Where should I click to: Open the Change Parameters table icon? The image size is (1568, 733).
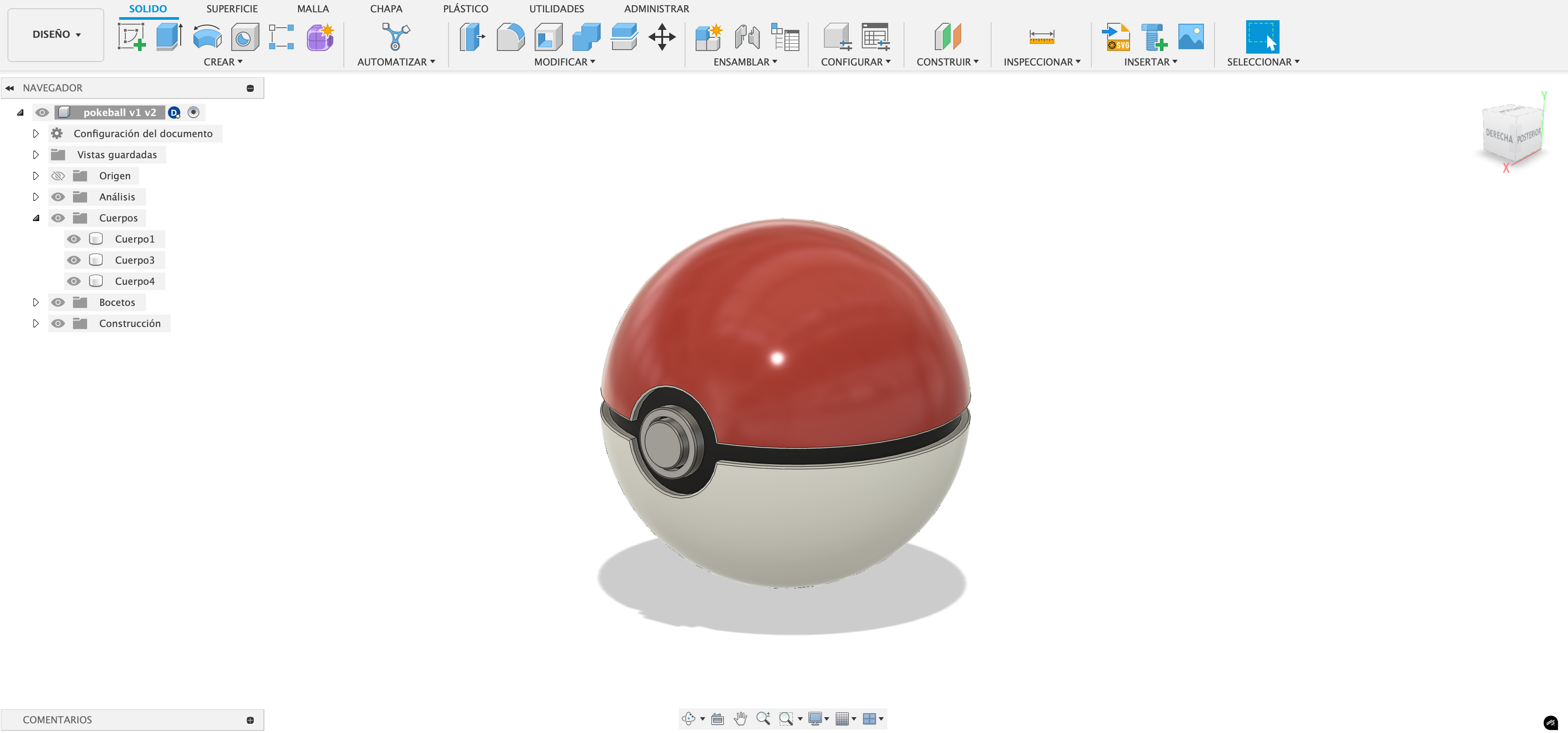click(876, 37)
